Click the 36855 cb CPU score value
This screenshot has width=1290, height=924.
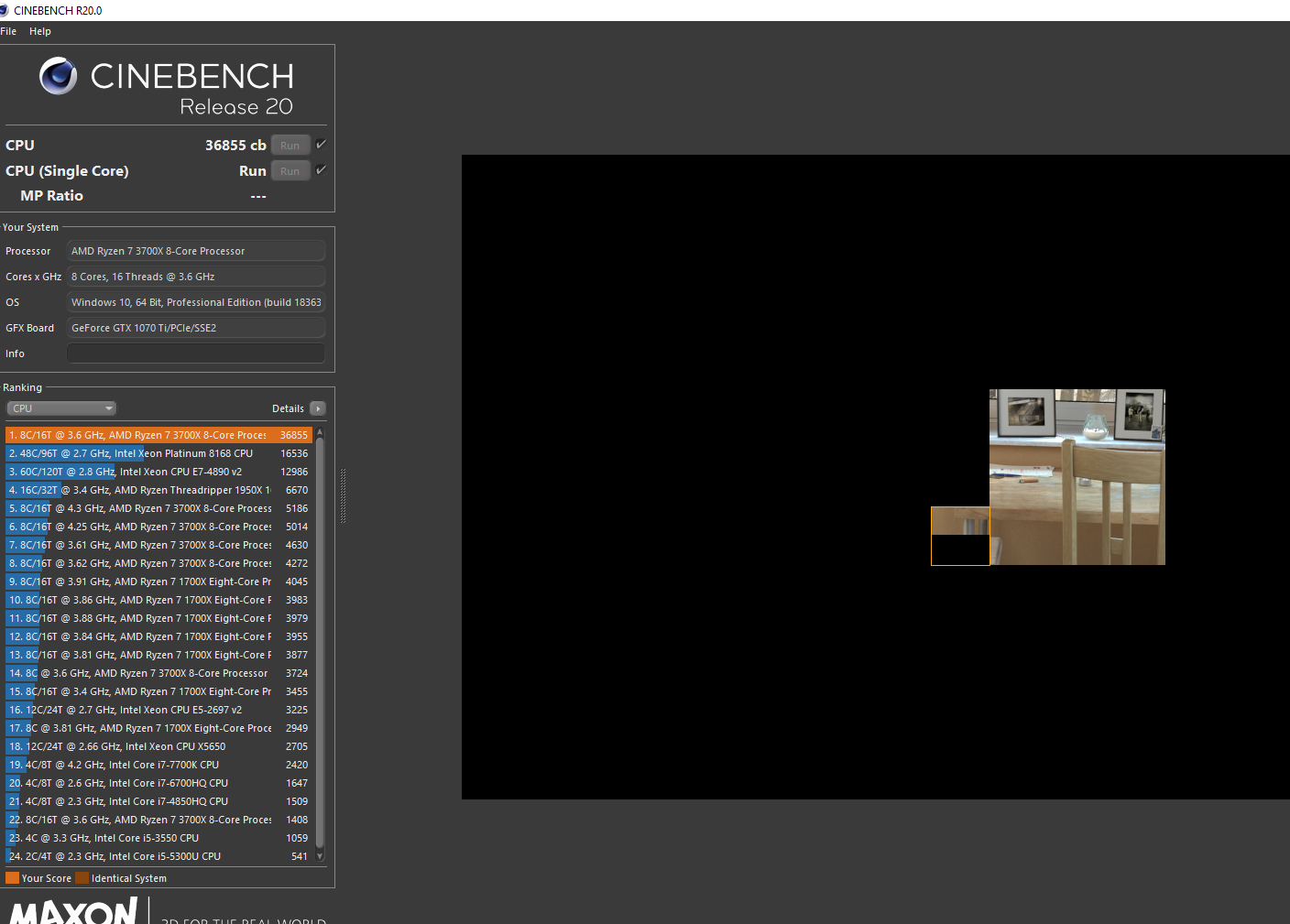click(235, 146)
